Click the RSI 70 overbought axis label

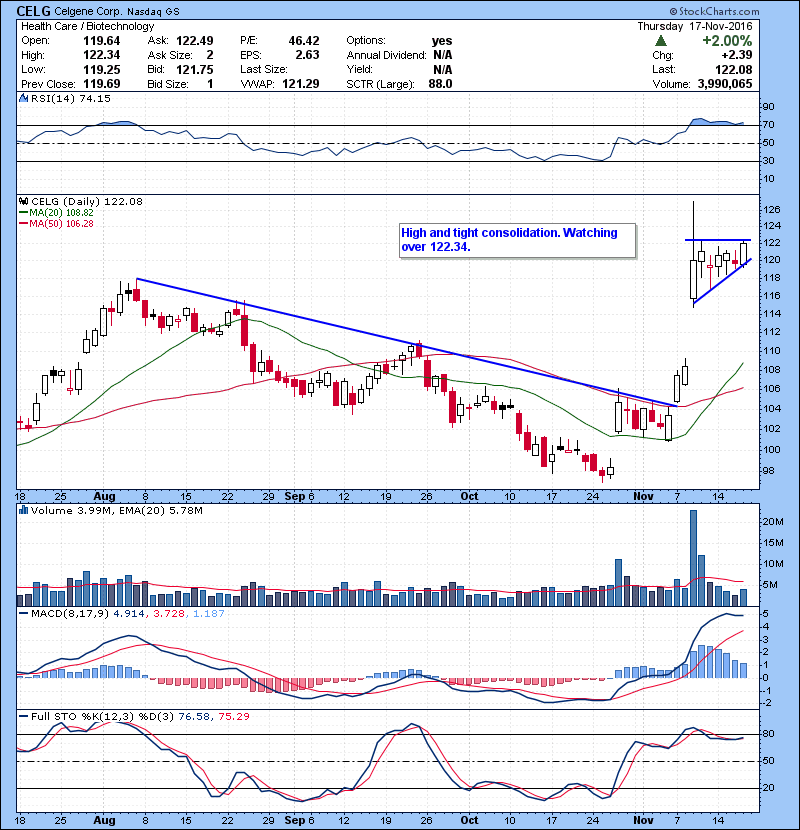pos(769,125)
